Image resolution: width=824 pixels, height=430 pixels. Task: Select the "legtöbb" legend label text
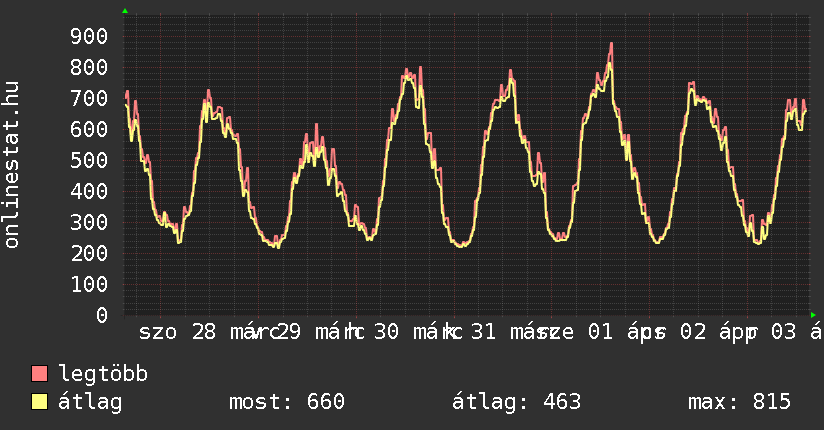click(x=104, y=374)
